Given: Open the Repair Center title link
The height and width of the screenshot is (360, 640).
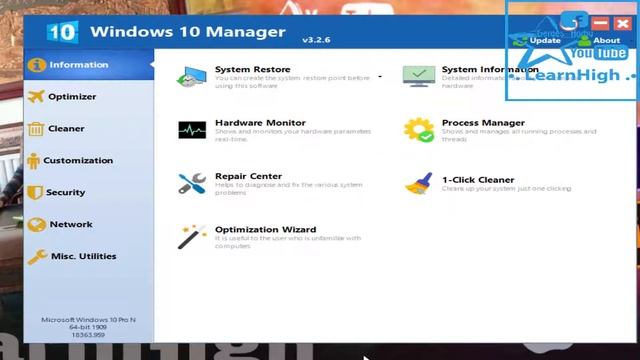Looking at the screenshot, I should pyautogui.click(x=249, y=176).
